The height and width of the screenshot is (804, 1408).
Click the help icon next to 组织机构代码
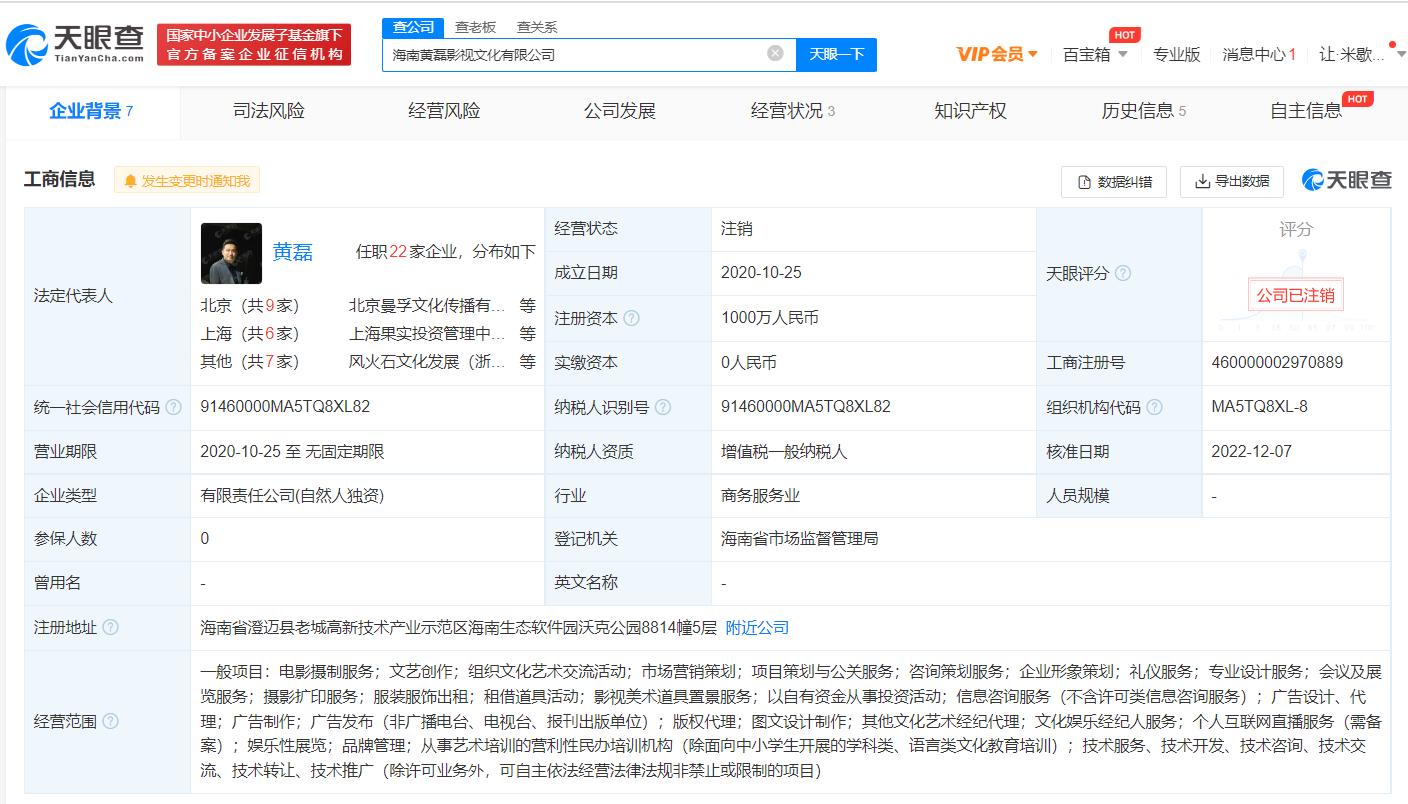click(x=1154, y=407)
